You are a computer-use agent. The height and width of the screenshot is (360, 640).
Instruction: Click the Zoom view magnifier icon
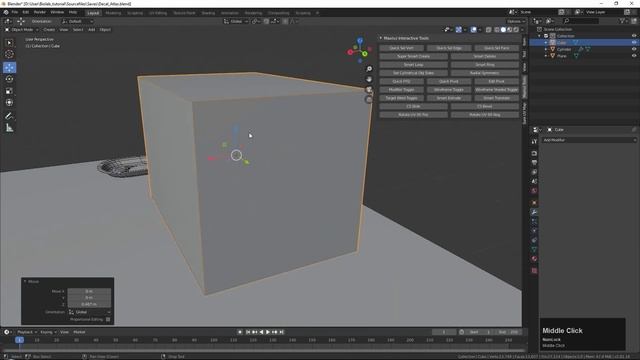pos(369,69)
